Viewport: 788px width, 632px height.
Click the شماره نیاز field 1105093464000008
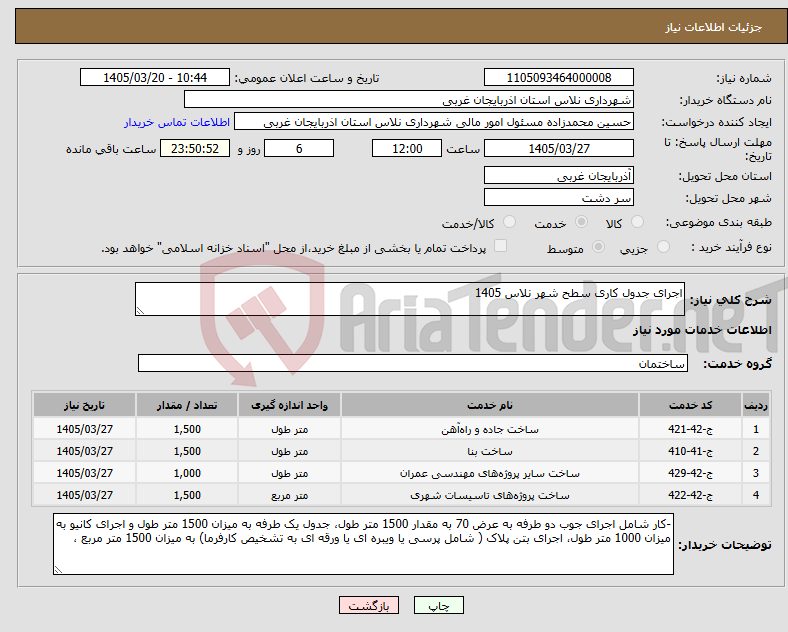(x=558, y=77)
